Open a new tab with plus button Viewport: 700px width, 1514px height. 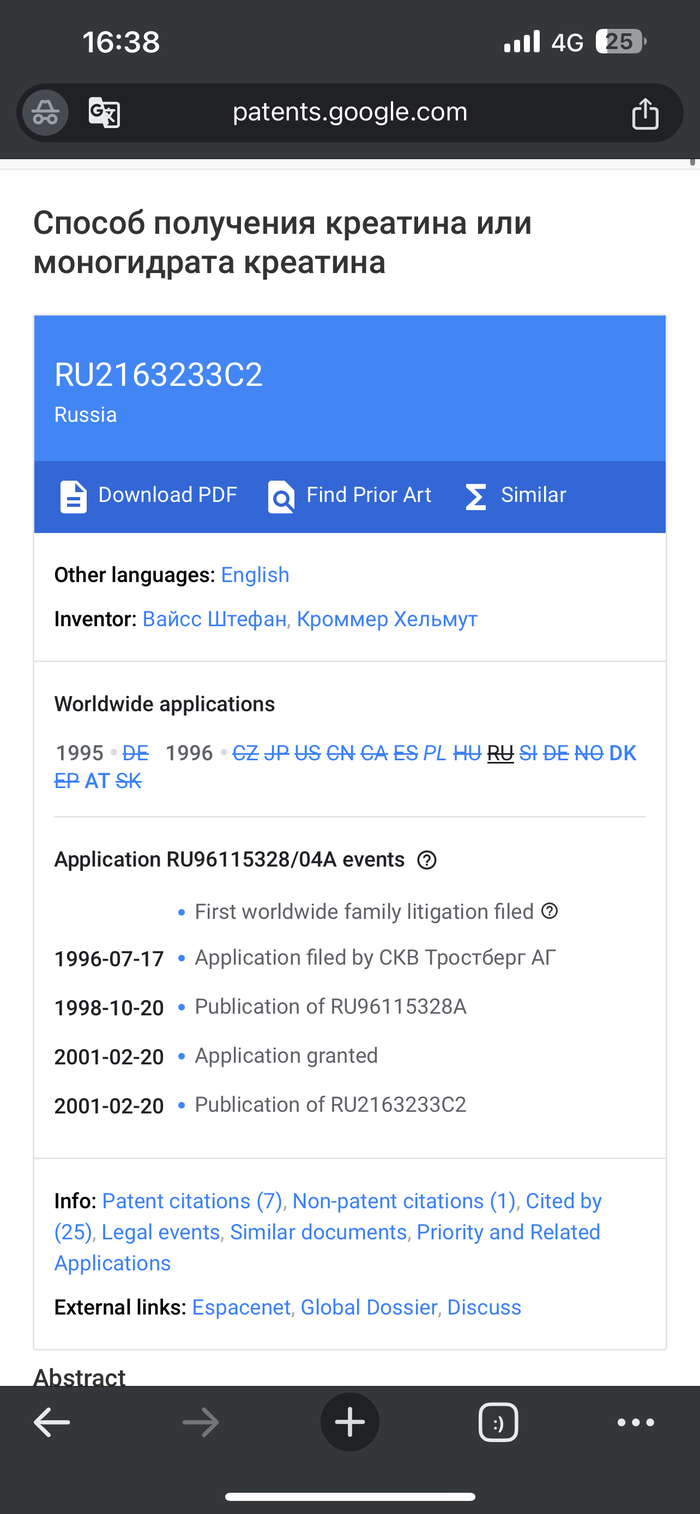click(350, 1422)
